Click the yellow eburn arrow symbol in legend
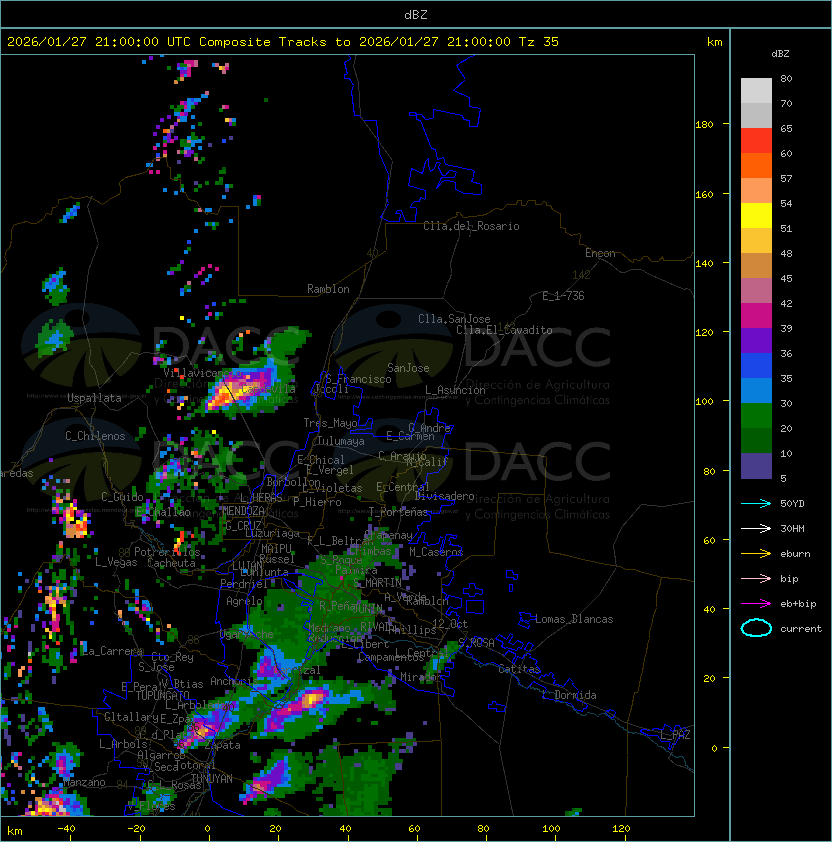This screenshot has height=842, width=832. [x=756, y=554]
